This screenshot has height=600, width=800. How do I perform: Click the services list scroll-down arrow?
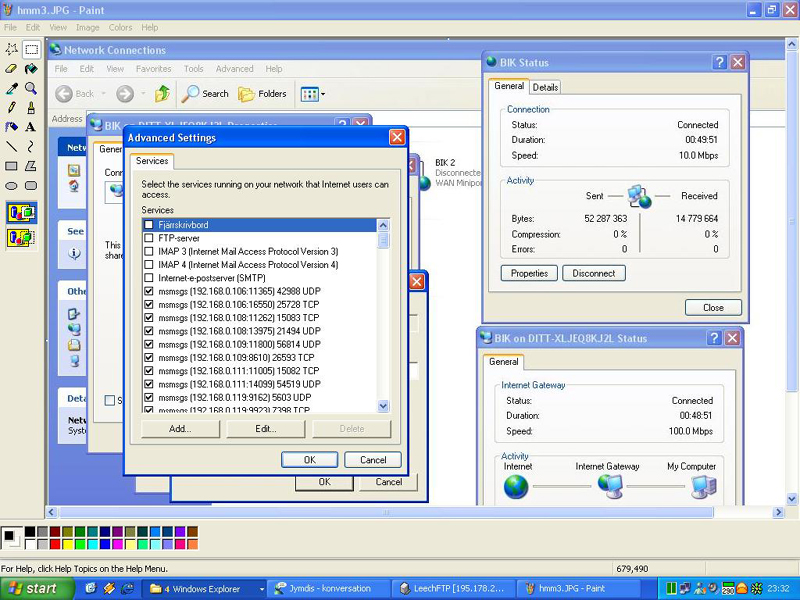pos(383,406)
